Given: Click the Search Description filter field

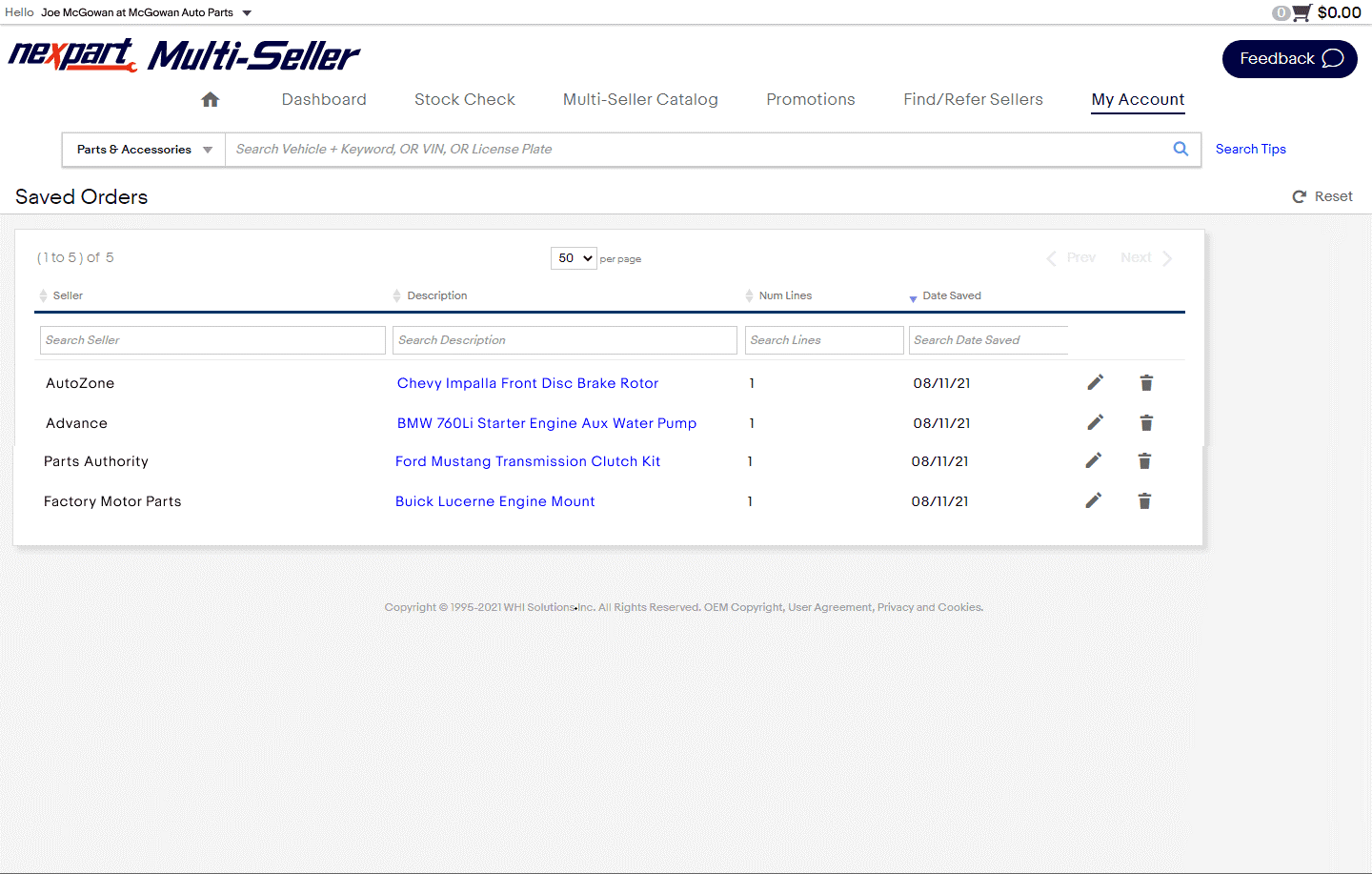Looking at the screenshot, I should point(564,340).
